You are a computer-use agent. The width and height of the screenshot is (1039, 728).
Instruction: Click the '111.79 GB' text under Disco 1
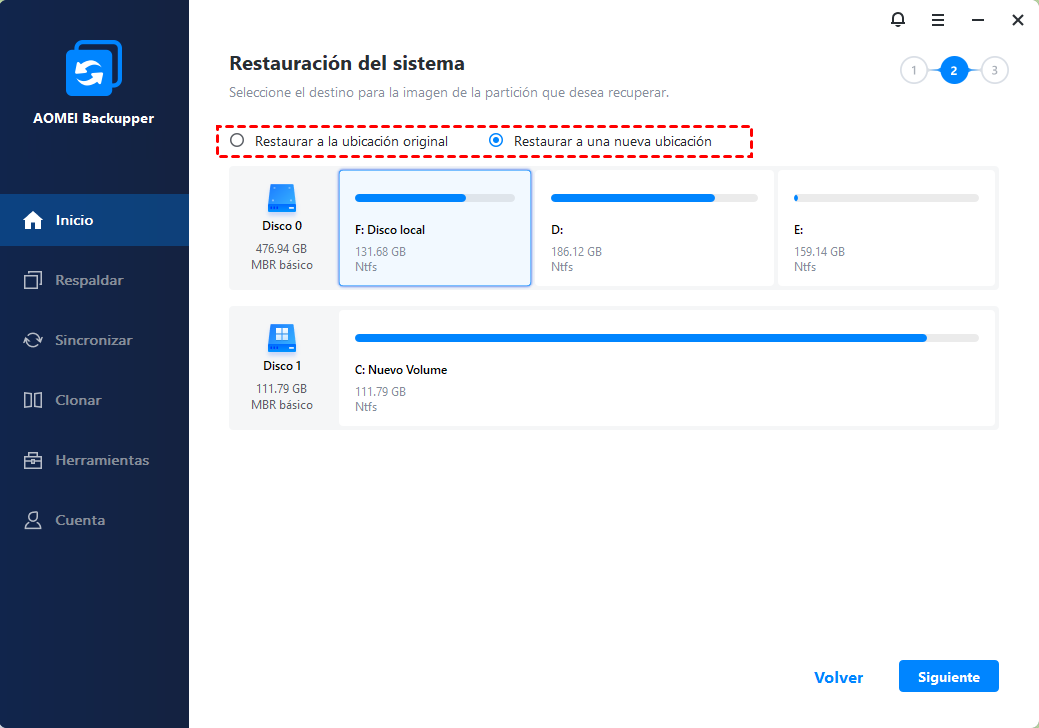click(x=282, y=388)
